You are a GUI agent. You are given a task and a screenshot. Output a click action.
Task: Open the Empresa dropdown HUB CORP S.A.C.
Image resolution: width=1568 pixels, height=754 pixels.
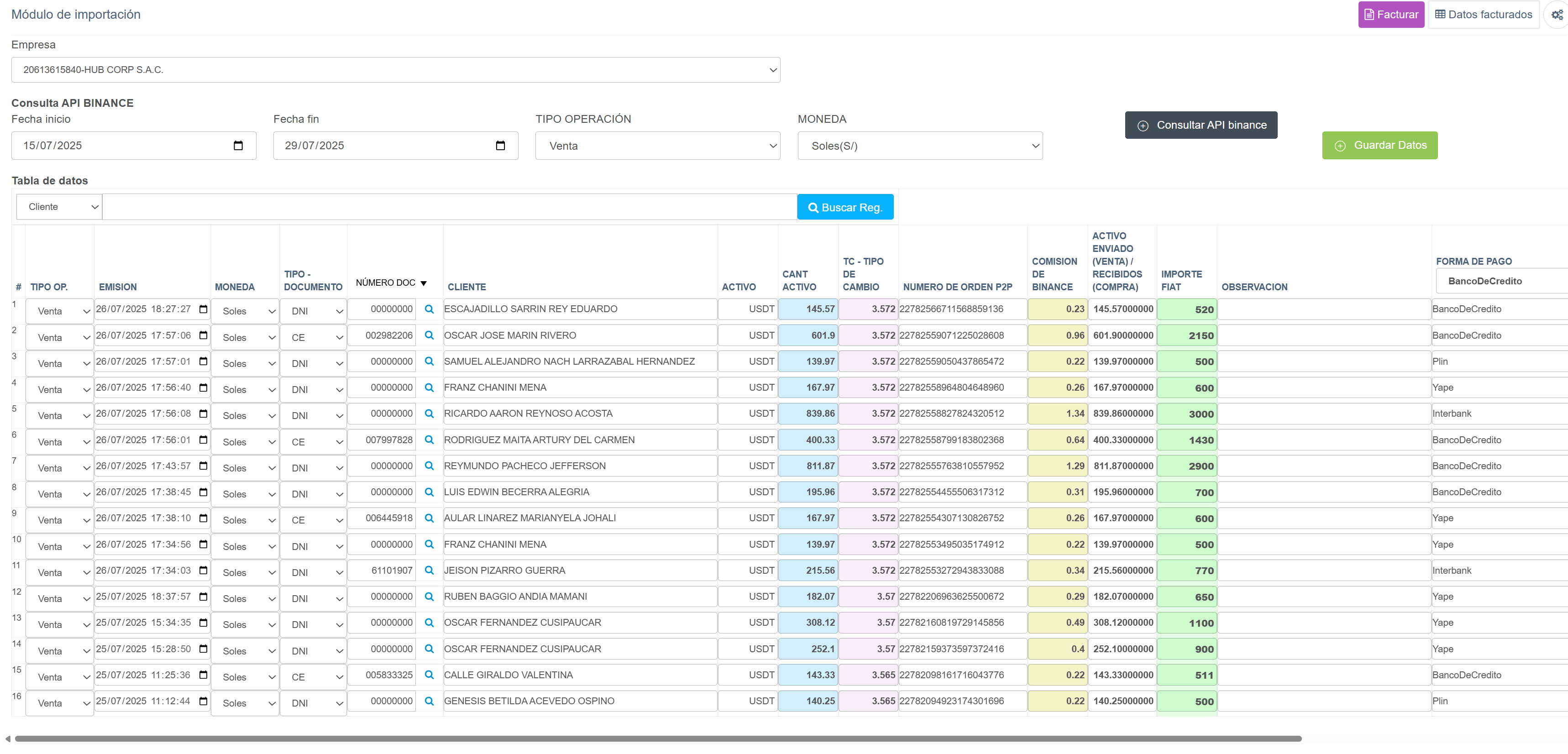pyautogui.click(x=396, y=70)
